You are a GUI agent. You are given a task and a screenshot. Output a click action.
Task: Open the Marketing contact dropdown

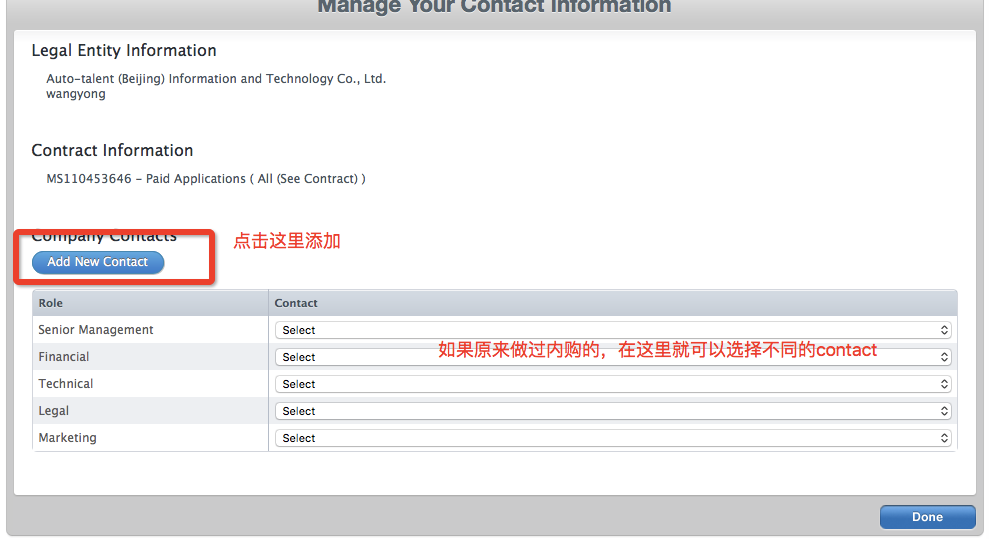(x=613, y=438)
